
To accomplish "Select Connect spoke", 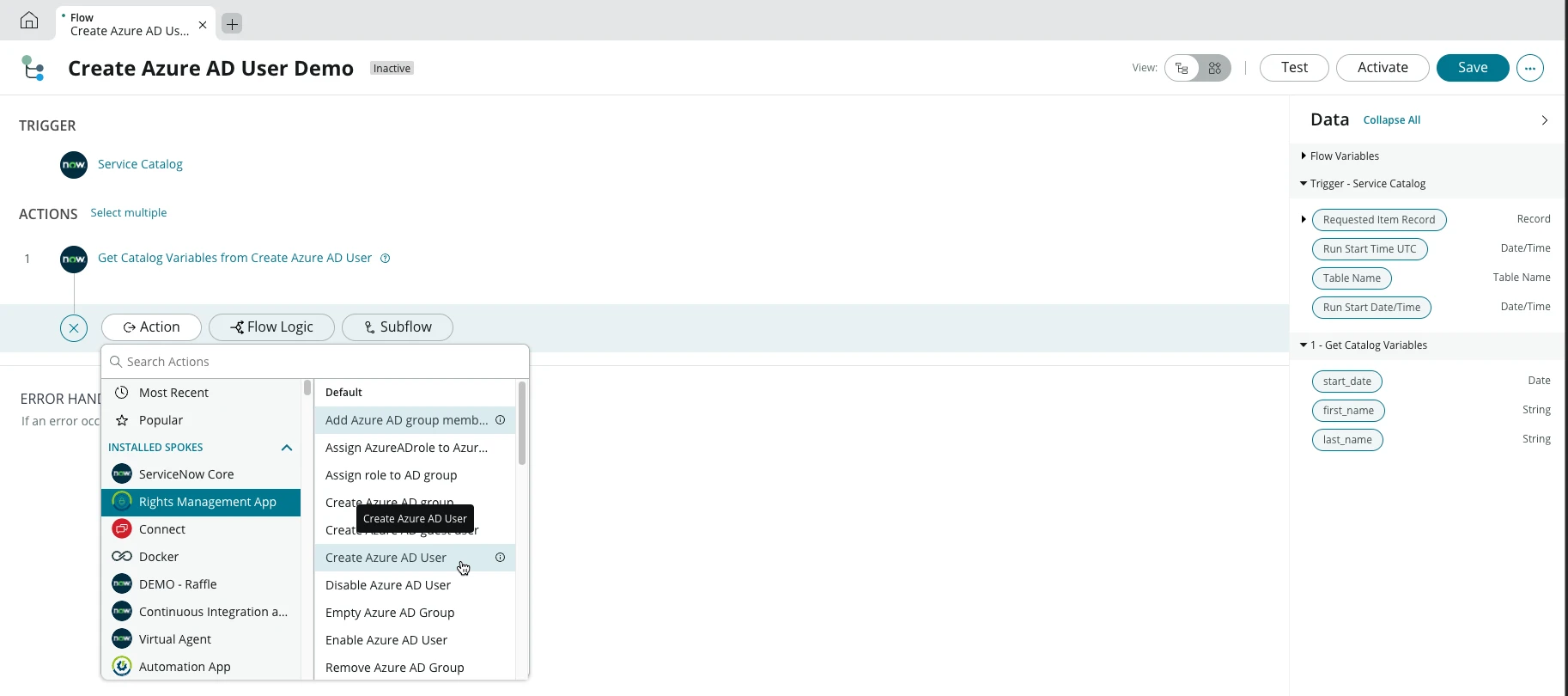I will pyautogui.click(x=201, y=529).
